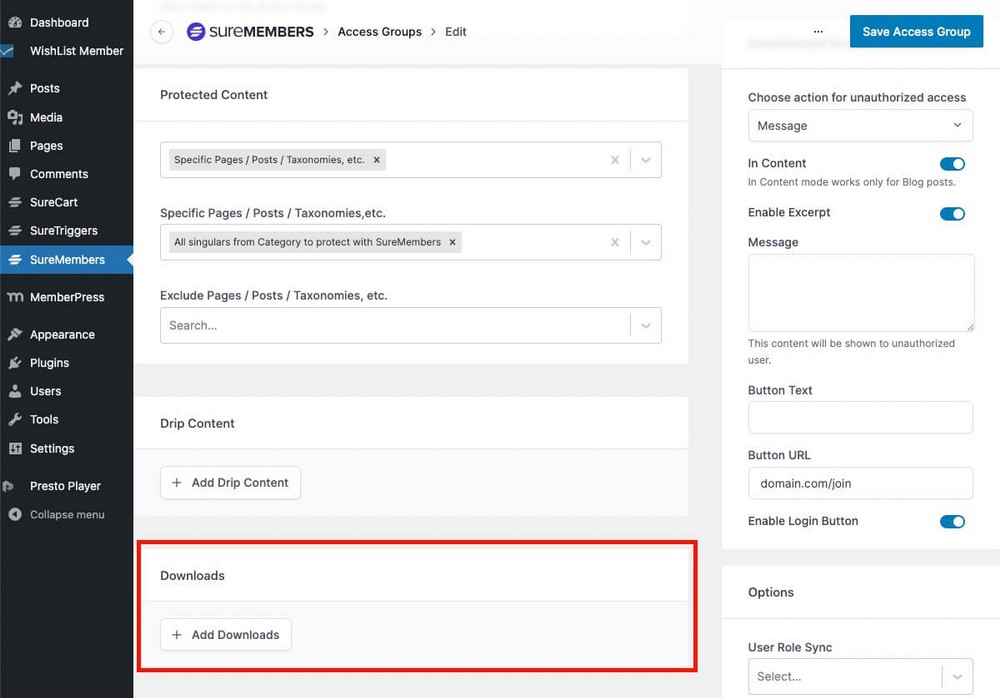This screenshot has height=698, width=1000.
Task: Click the Downloads section heading
Action: pos(192,575)
